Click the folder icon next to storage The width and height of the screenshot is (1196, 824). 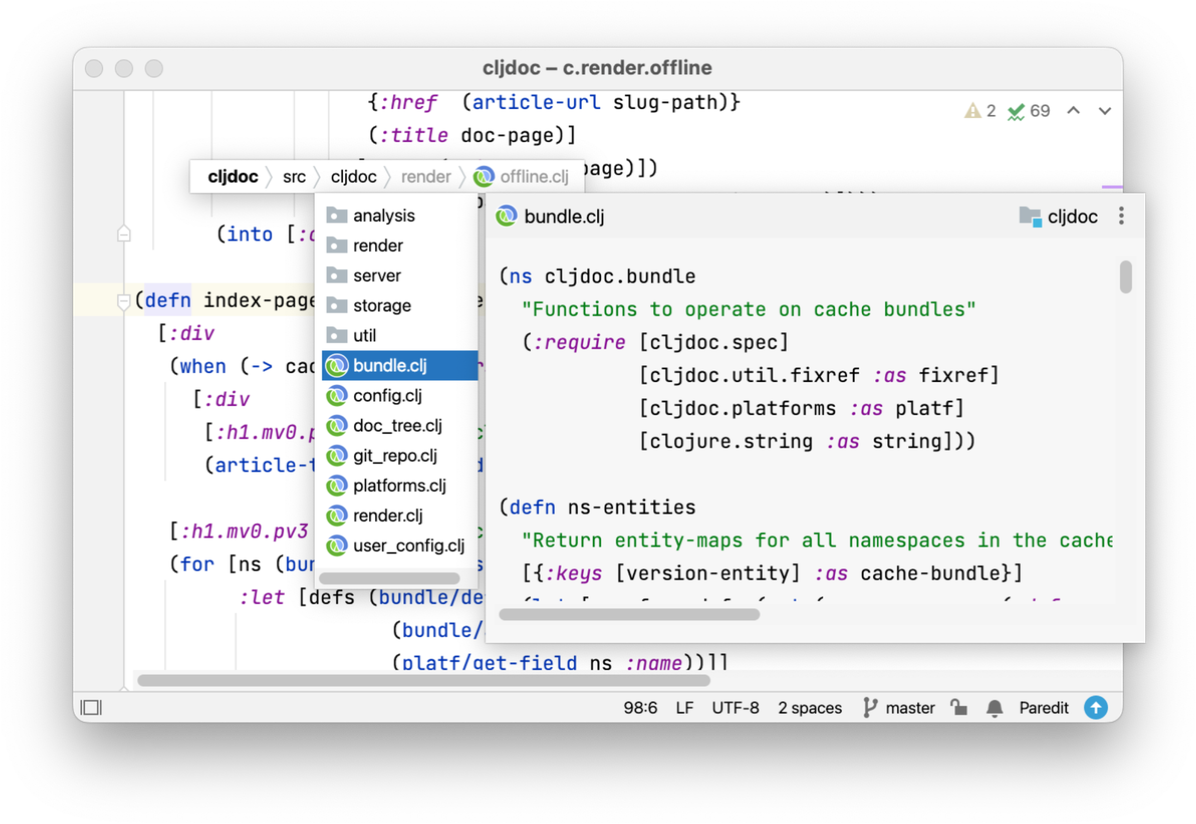[x=336, y=305]
